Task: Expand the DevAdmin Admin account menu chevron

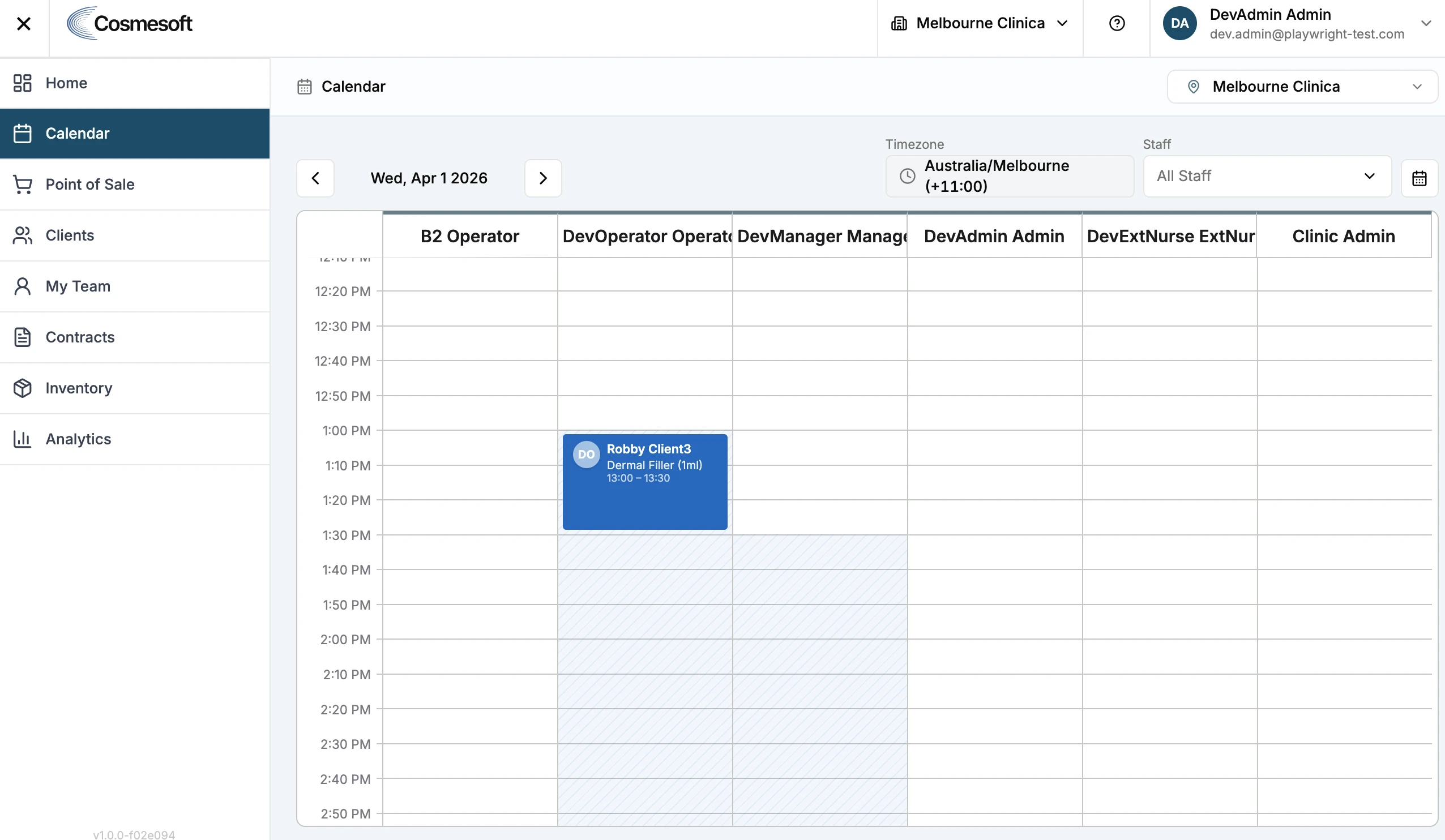Action: pos(1426,24)
